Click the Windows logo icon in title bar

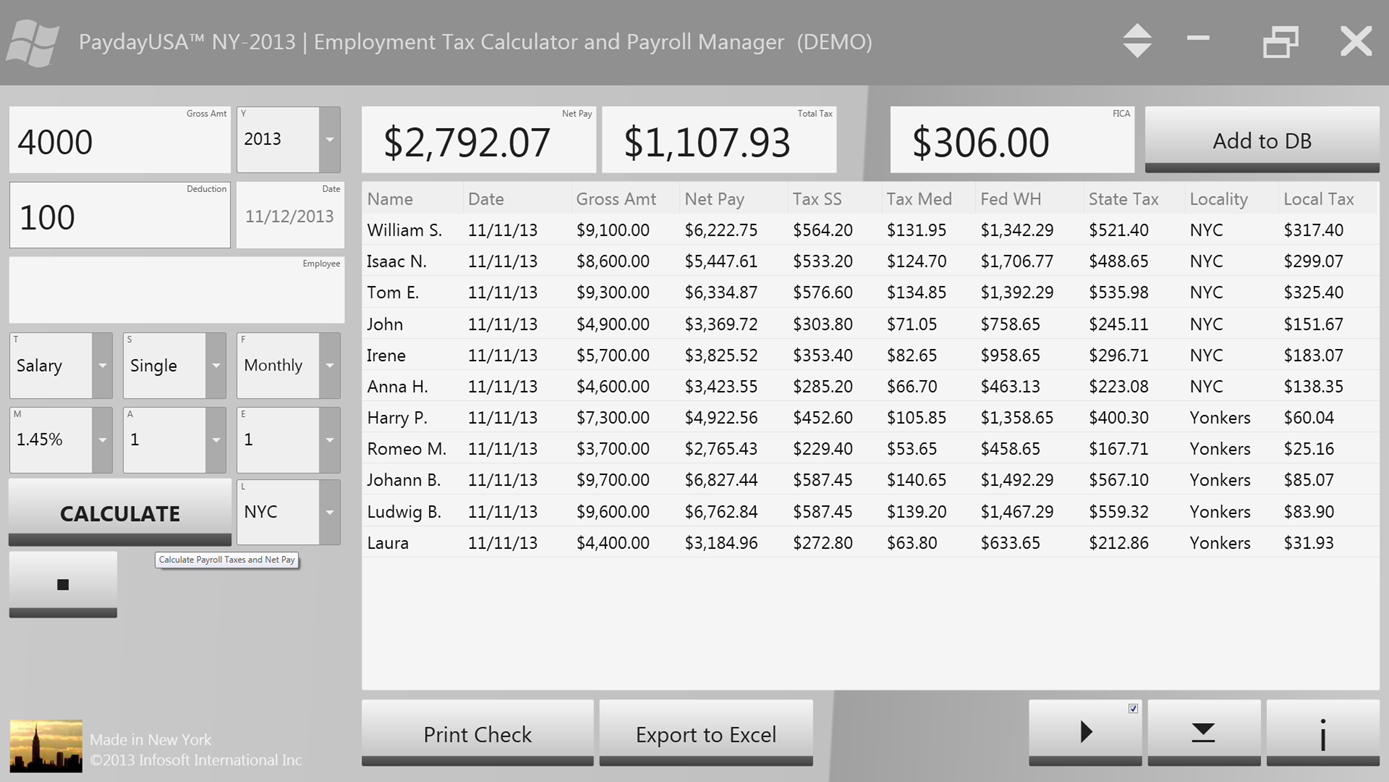32,42
